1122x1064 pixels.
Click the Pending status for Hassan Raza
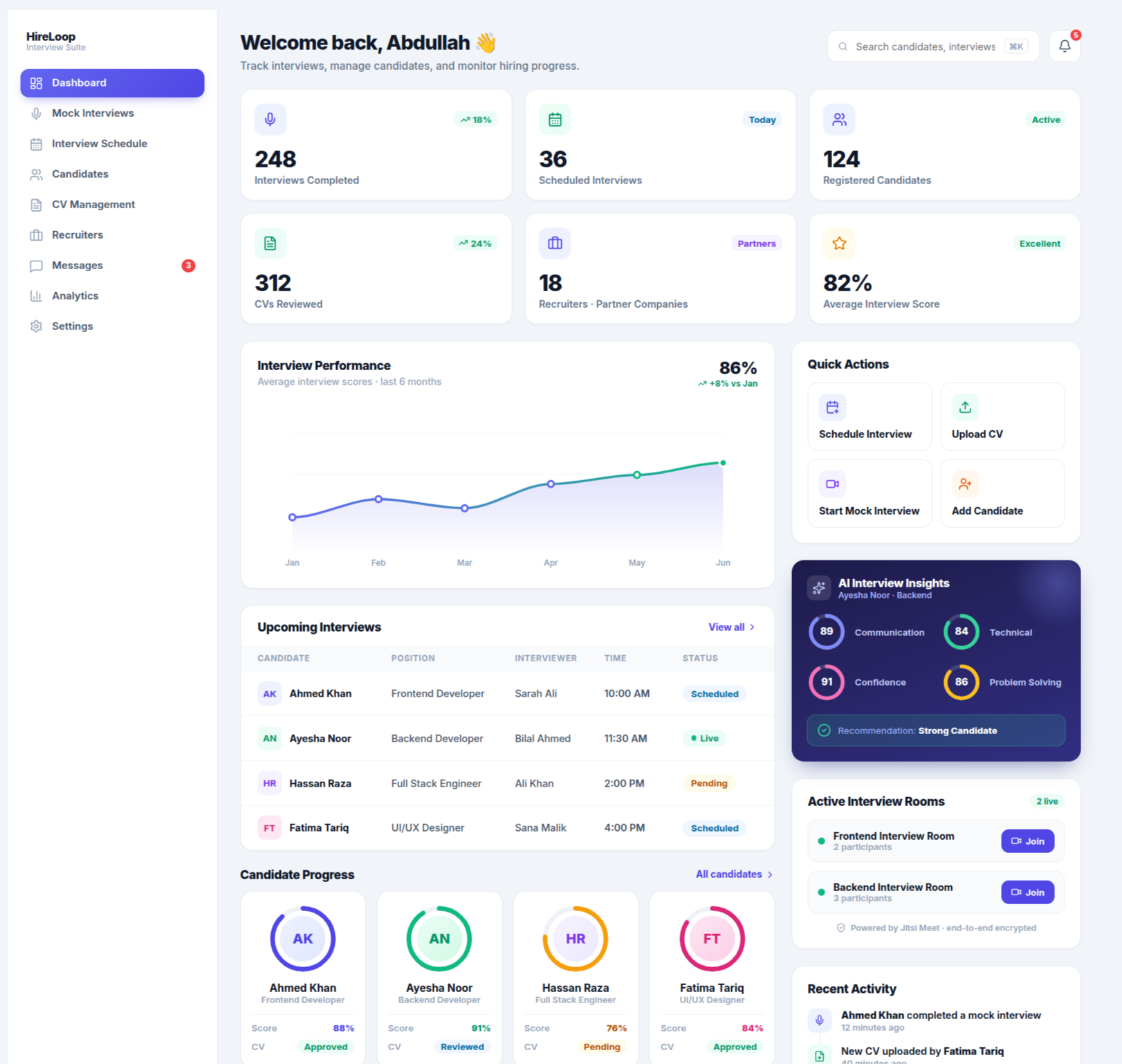pyautogui.click(x=709, y=784)
